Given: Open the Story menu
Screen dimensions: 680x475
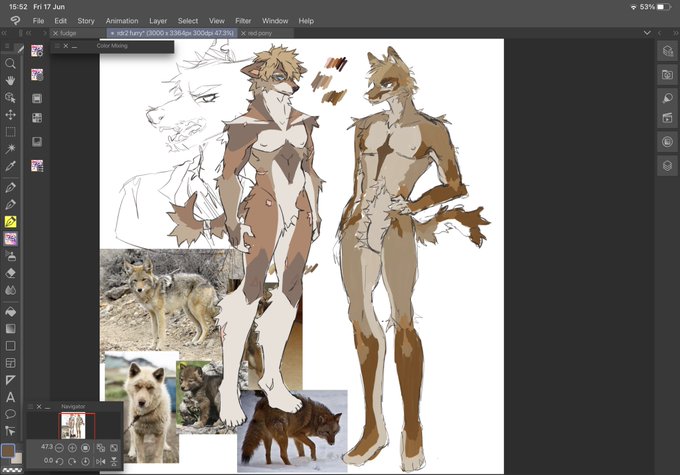Looking at the screenshot, I should (86, 21).
